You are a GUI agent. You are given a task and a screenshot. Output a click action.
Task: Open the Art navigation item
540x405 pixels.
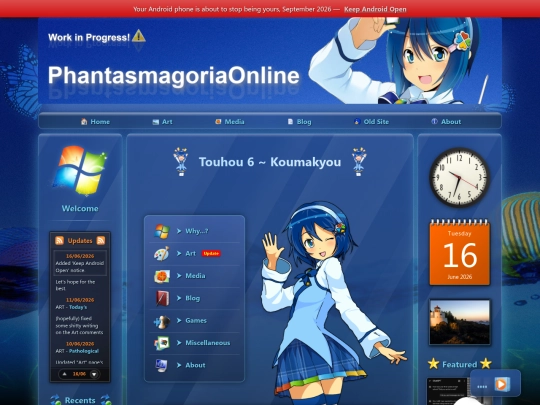[162, 122]
